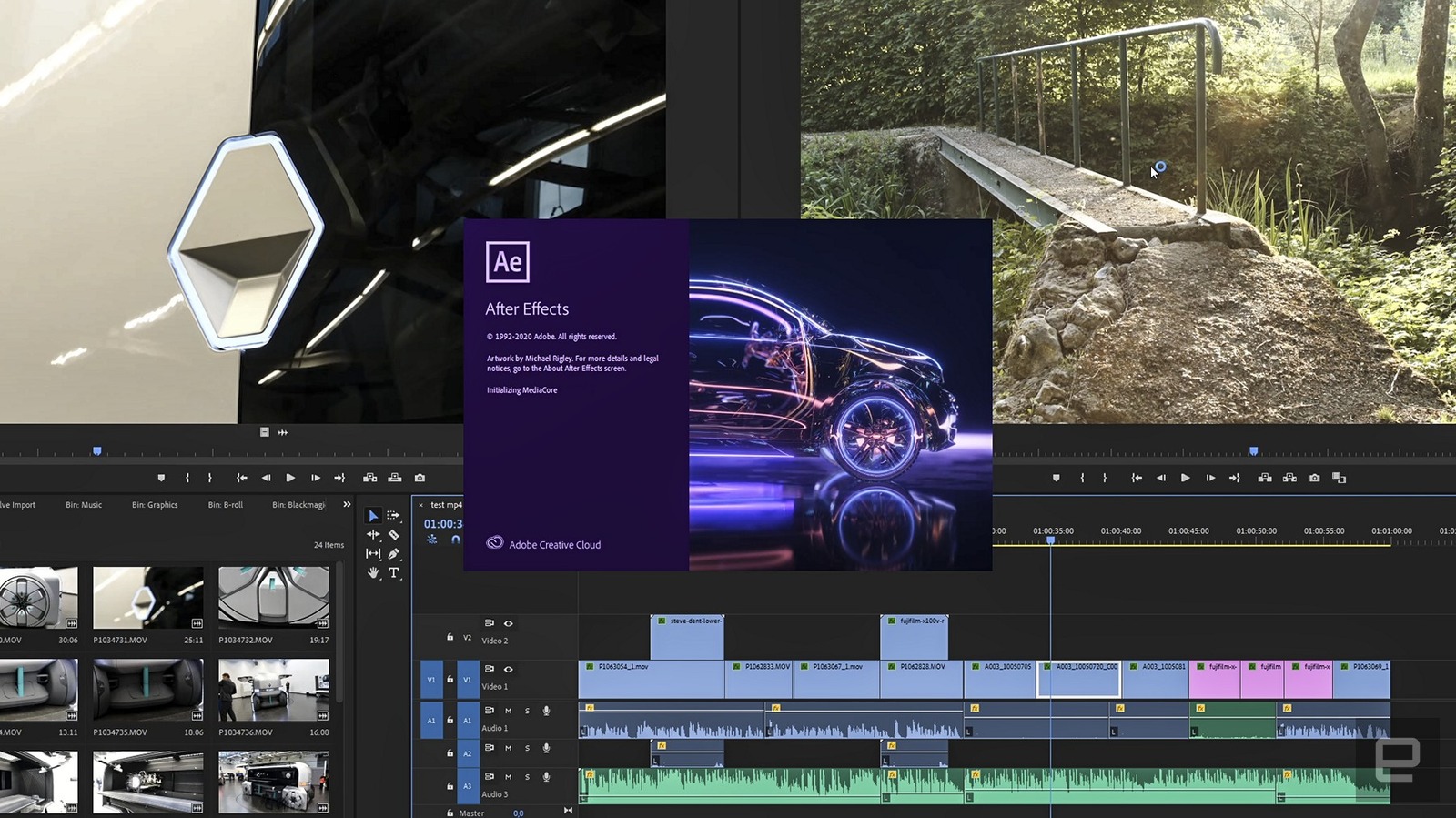Screen dimensions: 1456x818
Task: Select the P1034732.MOV thumbnail
Action: tap(274, 598)
